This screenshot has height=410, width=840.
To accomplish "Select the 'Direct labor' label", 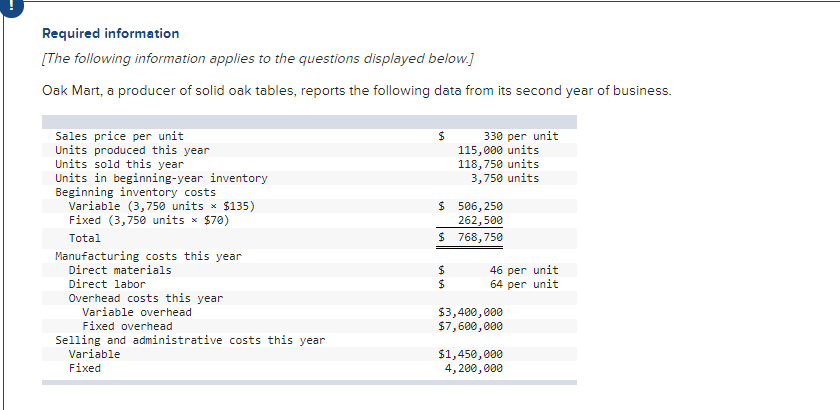I will pyautogui.click(x=107, y=284).
